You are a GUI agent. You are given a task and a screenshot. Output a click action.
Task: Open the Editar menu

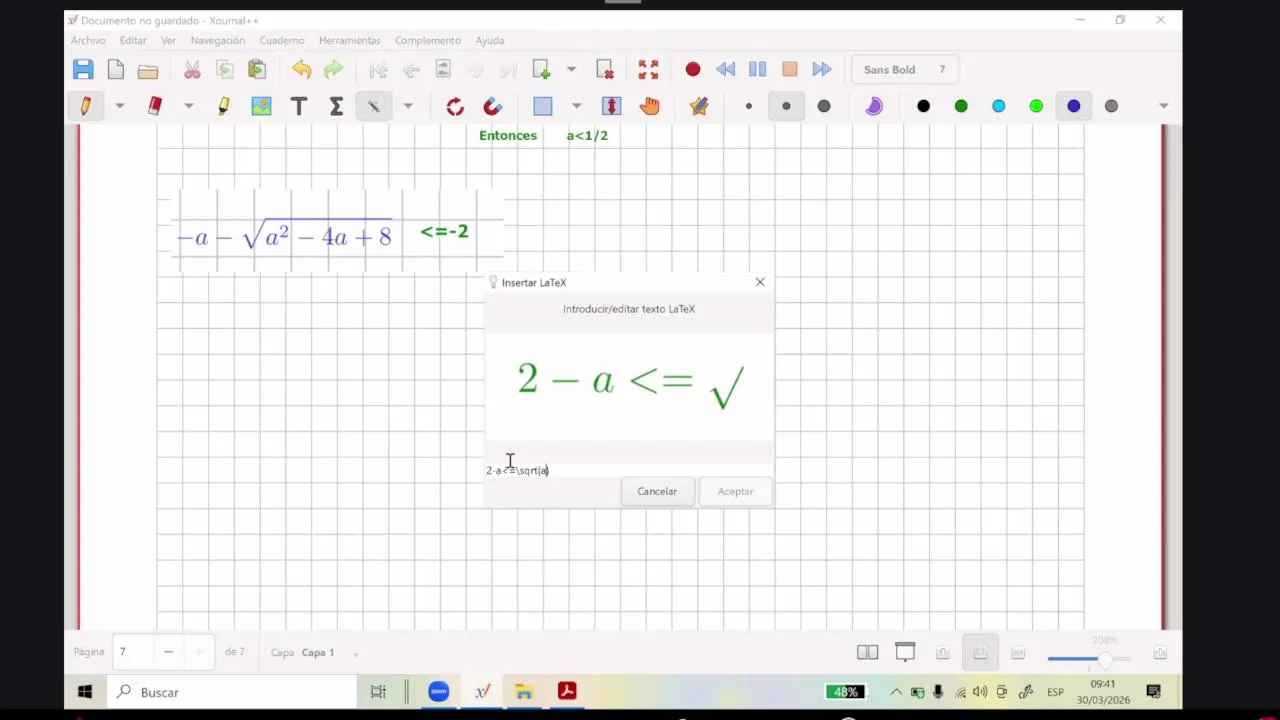[x=133, y=40]
